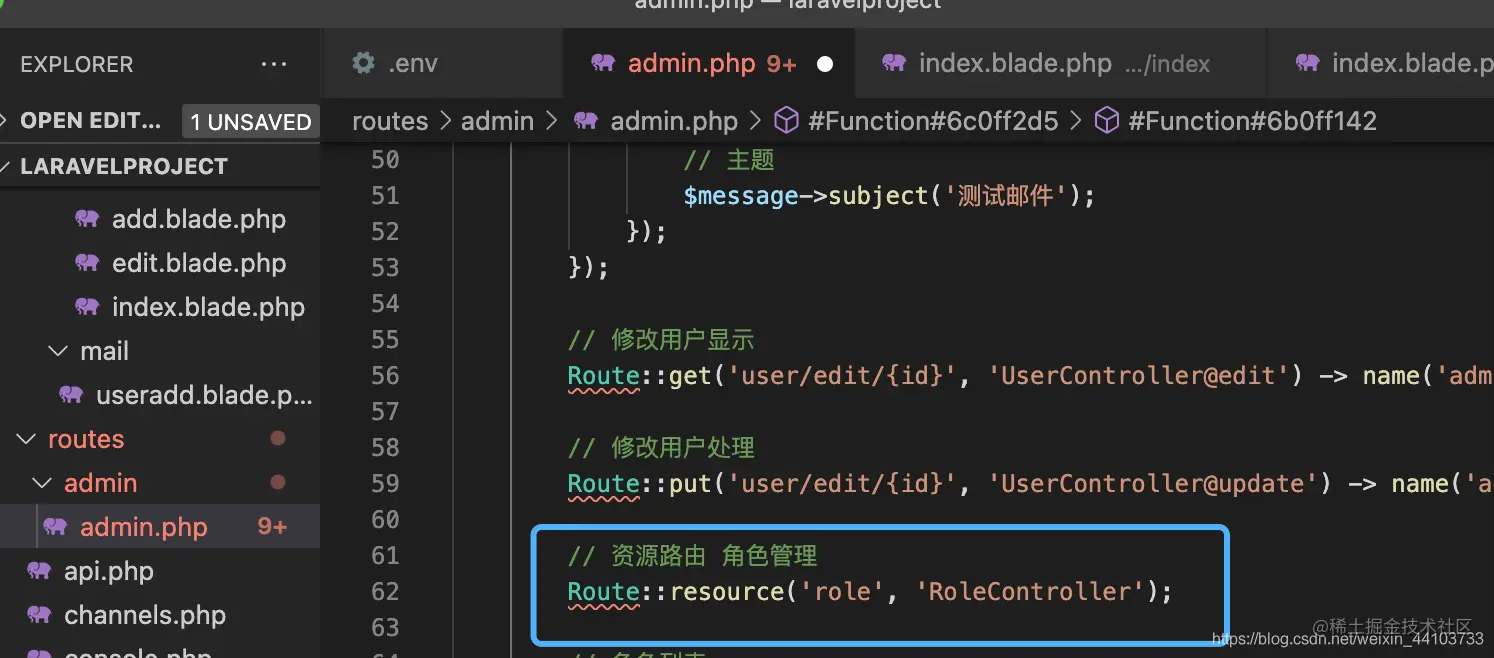The image size is (1494, 658).
Task: Click the 1 UNSAVED badge
Action: pos(250,122)
